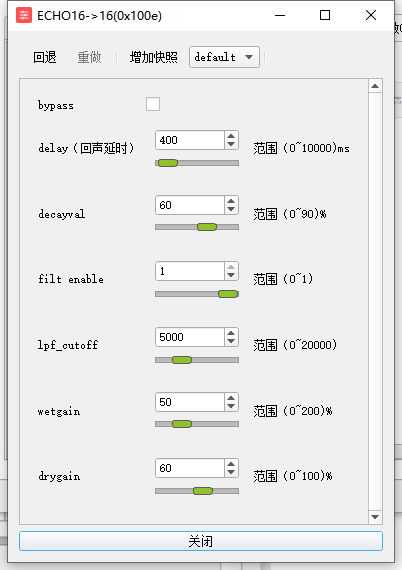Minimize the ECHO16 window
This screenshot has height=570, width=402.
point(280,15)
